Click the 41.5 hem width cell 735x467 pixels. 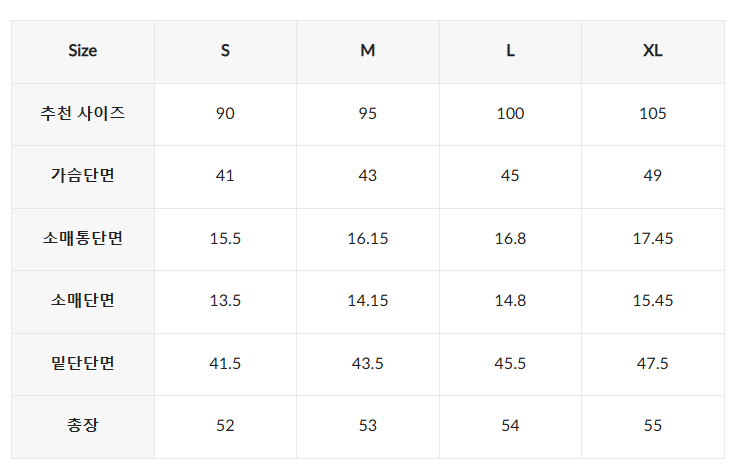[225, 364]
